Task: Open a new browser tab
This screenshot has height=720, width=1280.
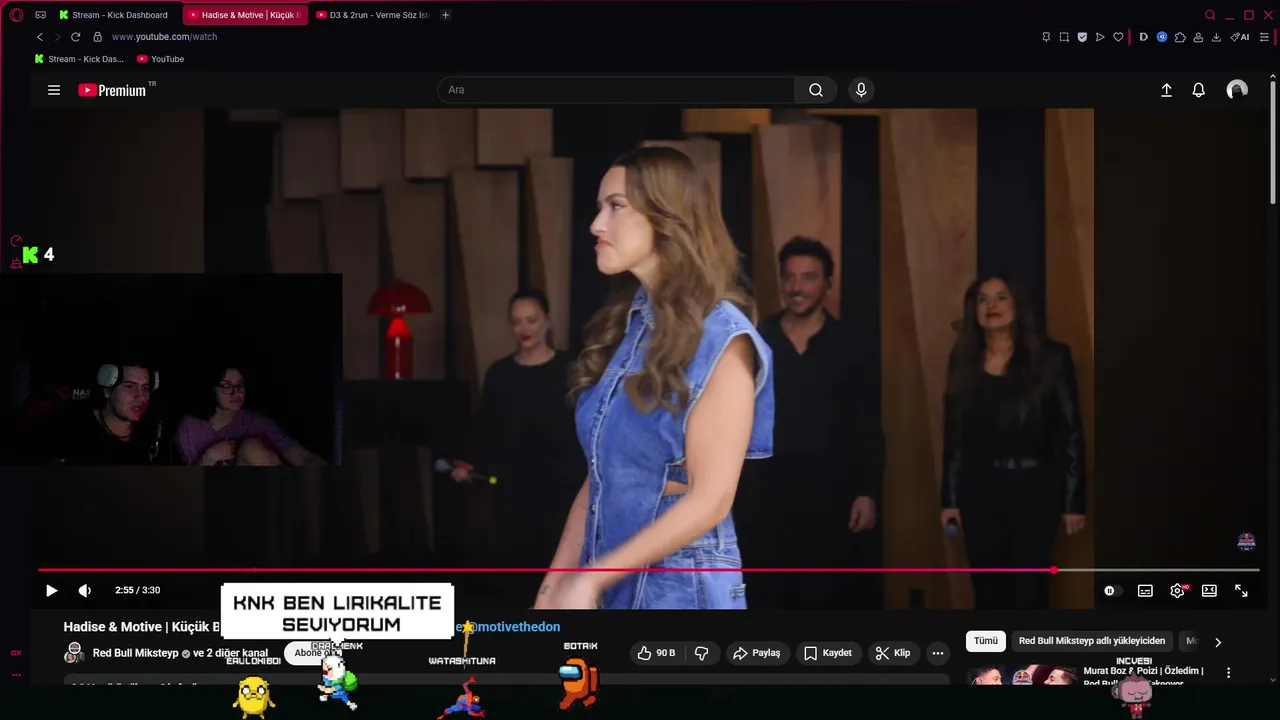Action: coord(446,15)
